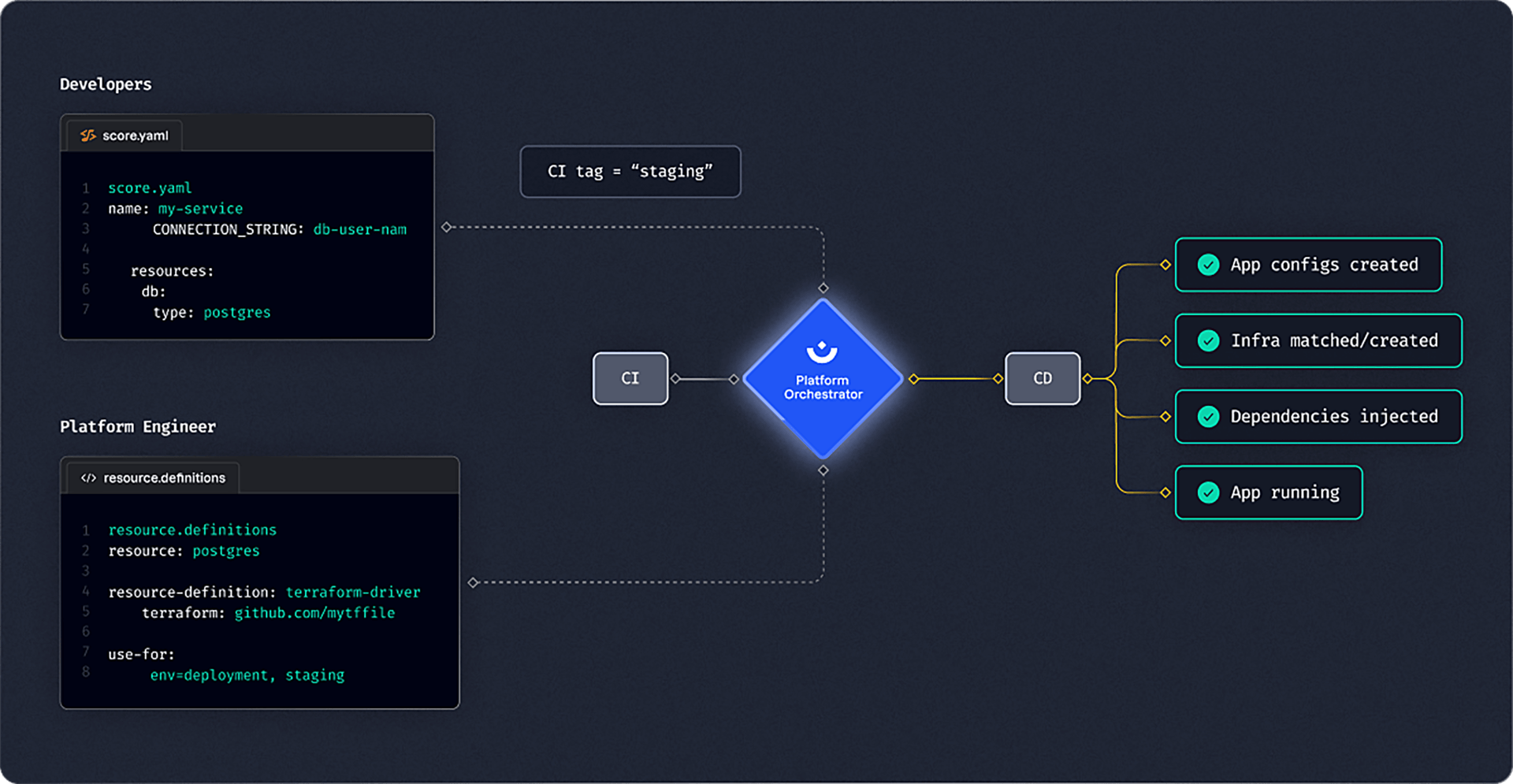This screenshot has height=784, width=1513.
Task: Click the connector diamond below Platform Orchestrator
Action: [823, 470]
